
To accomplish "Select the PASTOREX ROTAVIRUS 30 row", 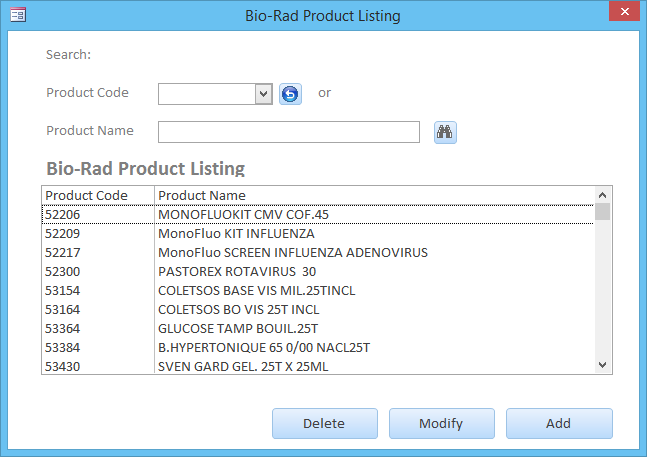I will coord(318,271).
